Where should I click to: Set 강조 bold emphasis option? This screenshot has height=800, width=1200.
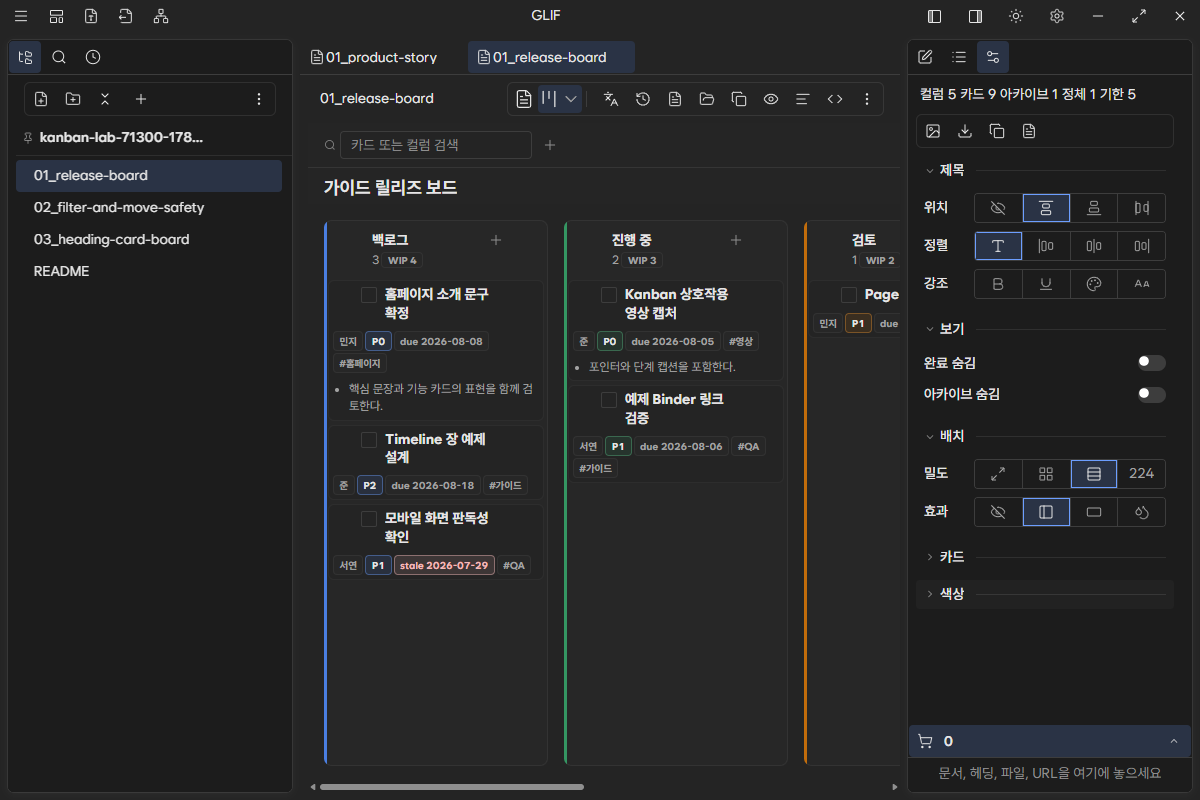998,284
